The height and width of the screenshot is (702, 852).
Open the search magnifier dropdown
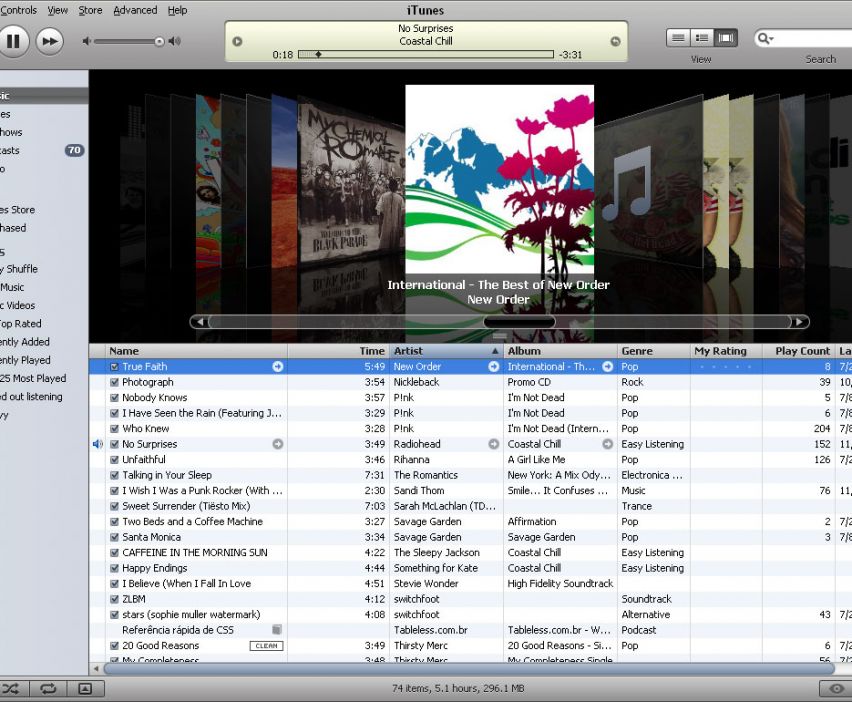pyautogui.click(x=766, y=39)
